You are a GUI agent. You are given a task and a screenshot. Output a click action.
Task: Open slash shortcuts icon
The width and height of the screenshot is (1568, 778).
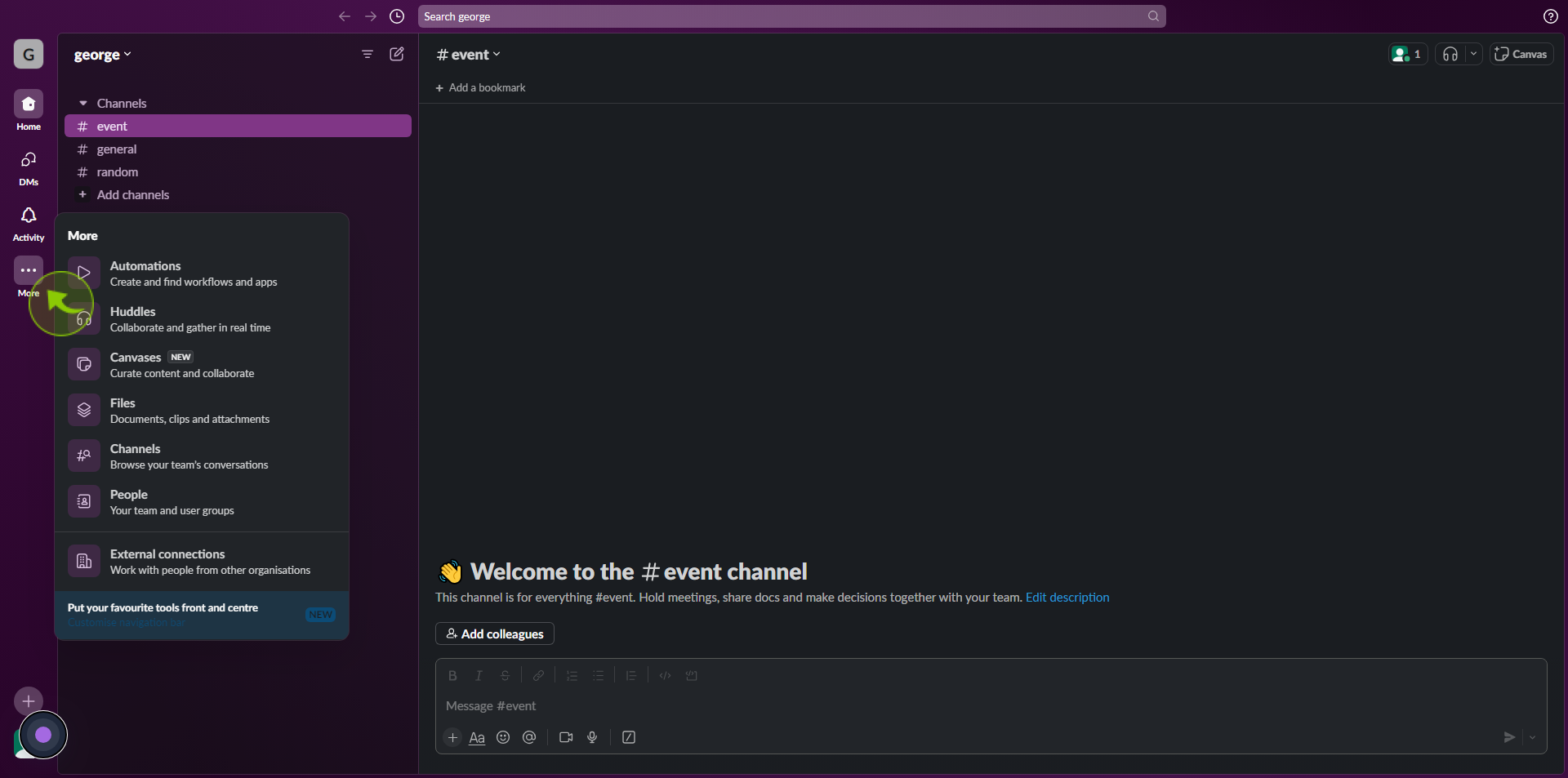pos(629,737)
